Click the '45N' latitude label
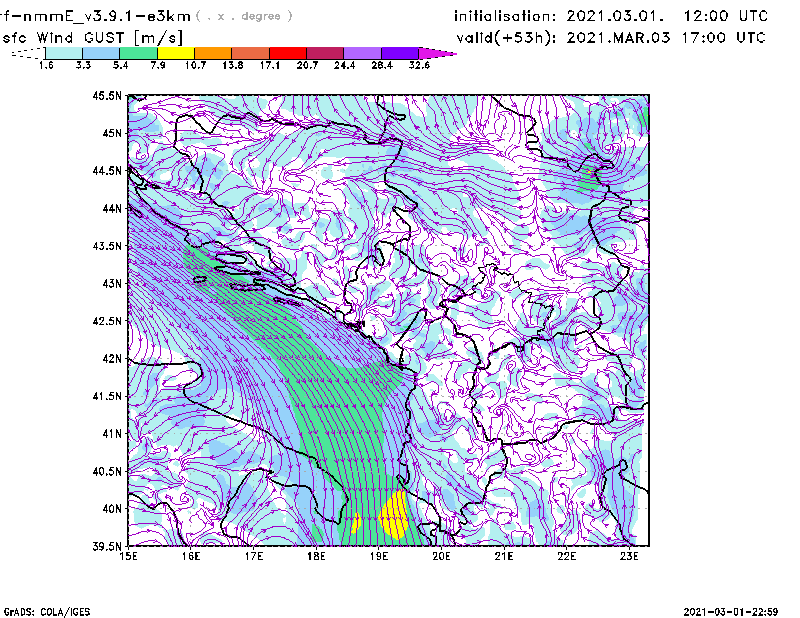The width and height of the screenshot is (800, 618). [x=112, y=133]
